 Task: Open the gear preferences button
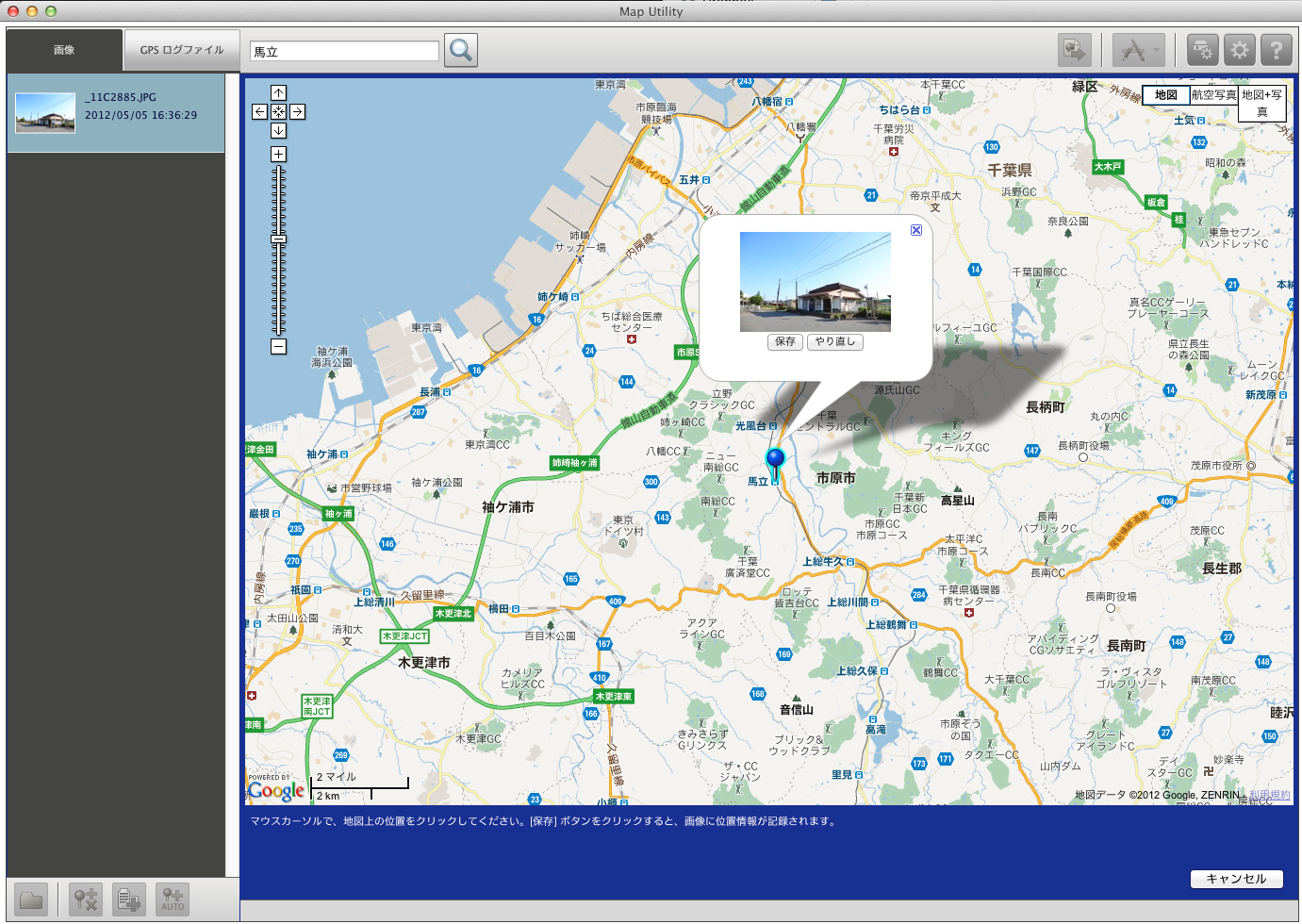[1239, 50]
